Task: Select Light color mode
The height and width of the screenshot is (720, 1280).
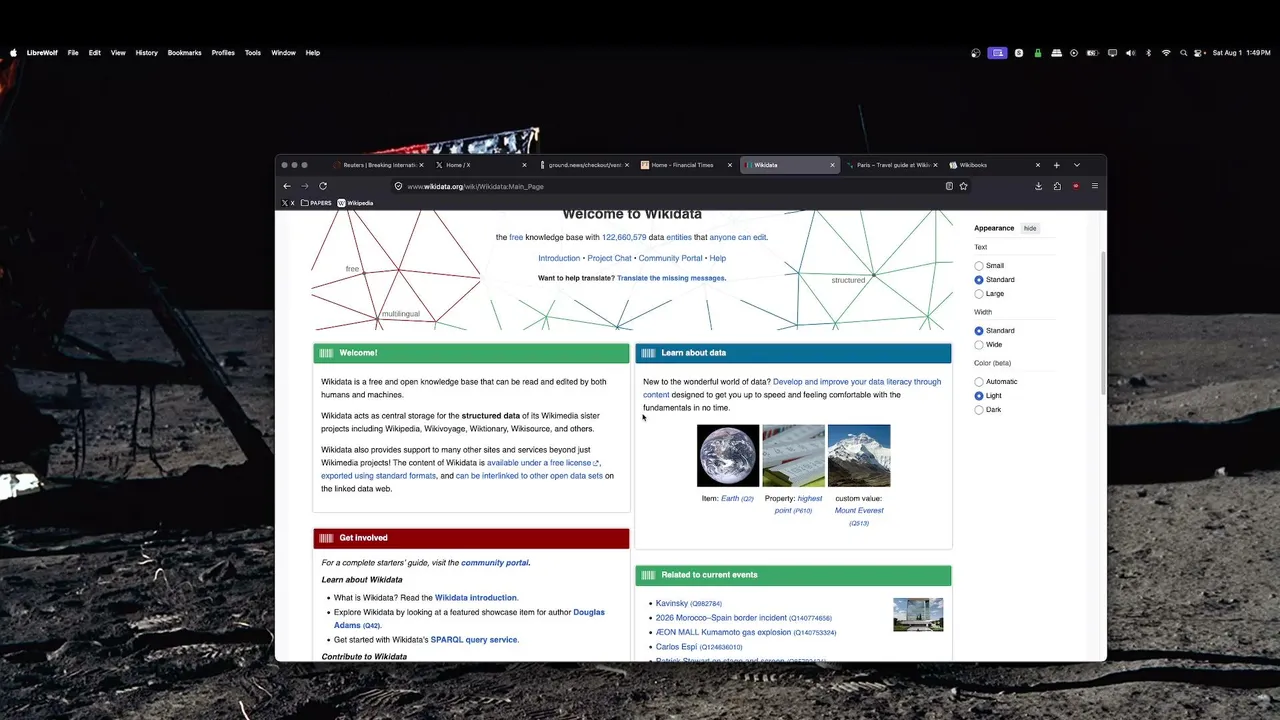Action: [x=979, y=396]
